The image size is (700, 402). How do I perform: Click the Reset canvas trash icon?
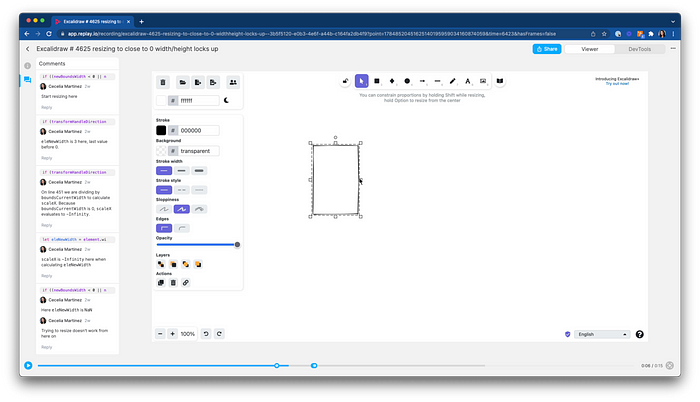[163, 82]
